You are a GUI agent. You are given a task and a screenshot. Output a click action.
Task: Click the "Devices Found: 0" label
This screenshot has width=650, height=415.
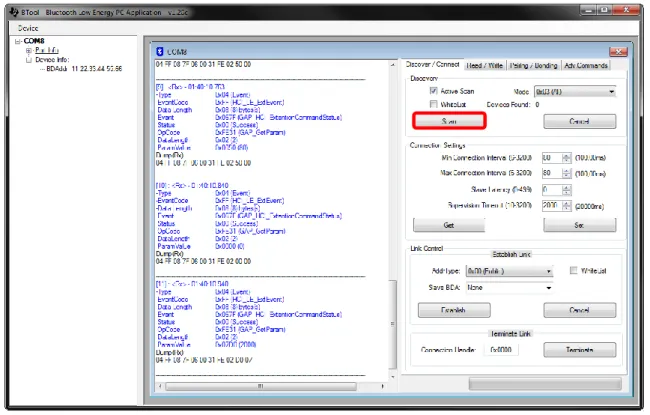pyautogui.click(x=512, y=104)
